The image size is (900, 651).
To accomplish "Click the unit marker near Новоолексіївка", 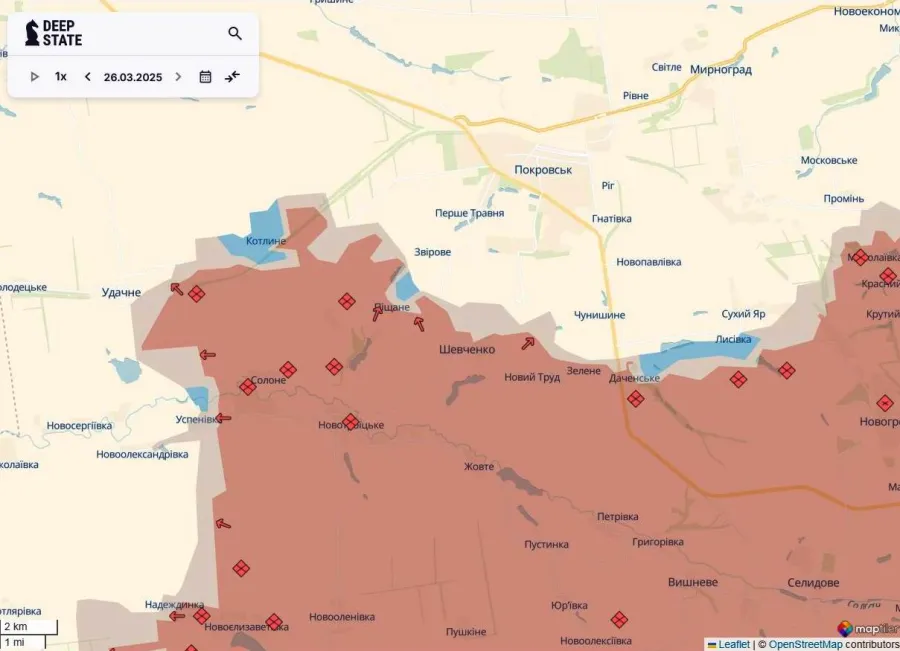I will pos(620,620).
